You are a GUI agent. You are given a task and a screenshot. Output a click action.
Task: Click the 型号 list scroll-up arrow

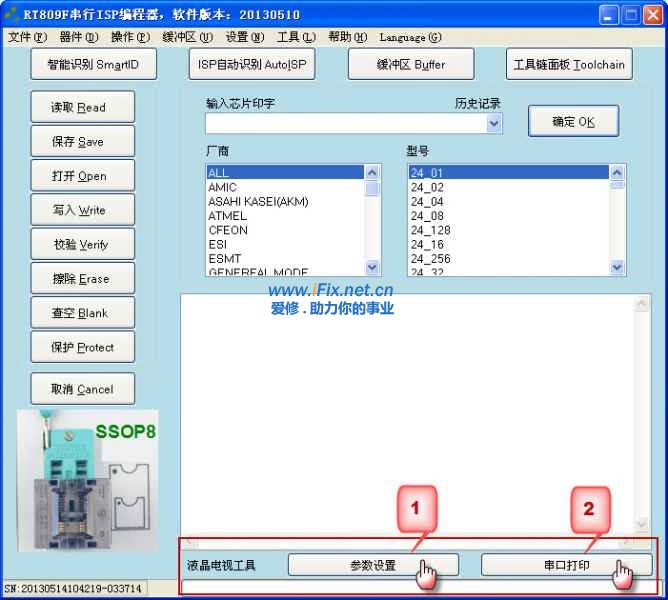617,173
